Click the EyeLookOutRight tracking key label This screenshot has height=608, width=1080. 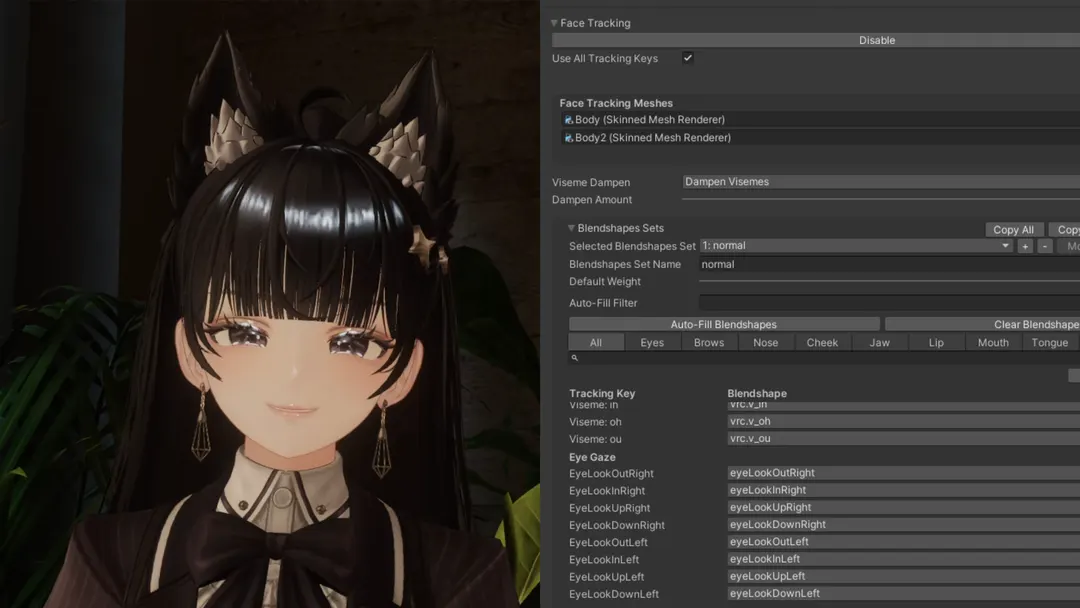point(611,474)
